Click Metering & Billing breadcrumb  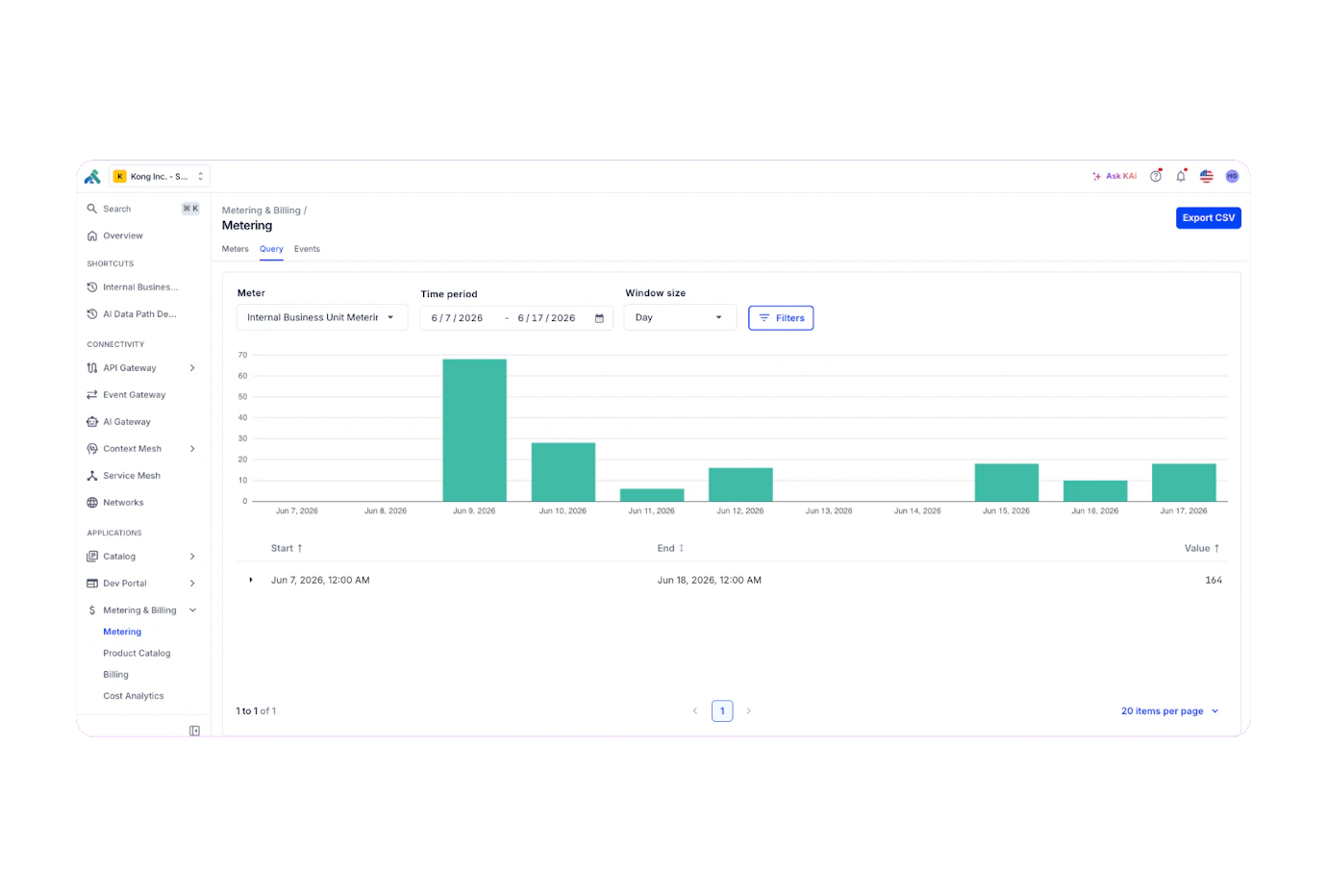click(262, 211)
